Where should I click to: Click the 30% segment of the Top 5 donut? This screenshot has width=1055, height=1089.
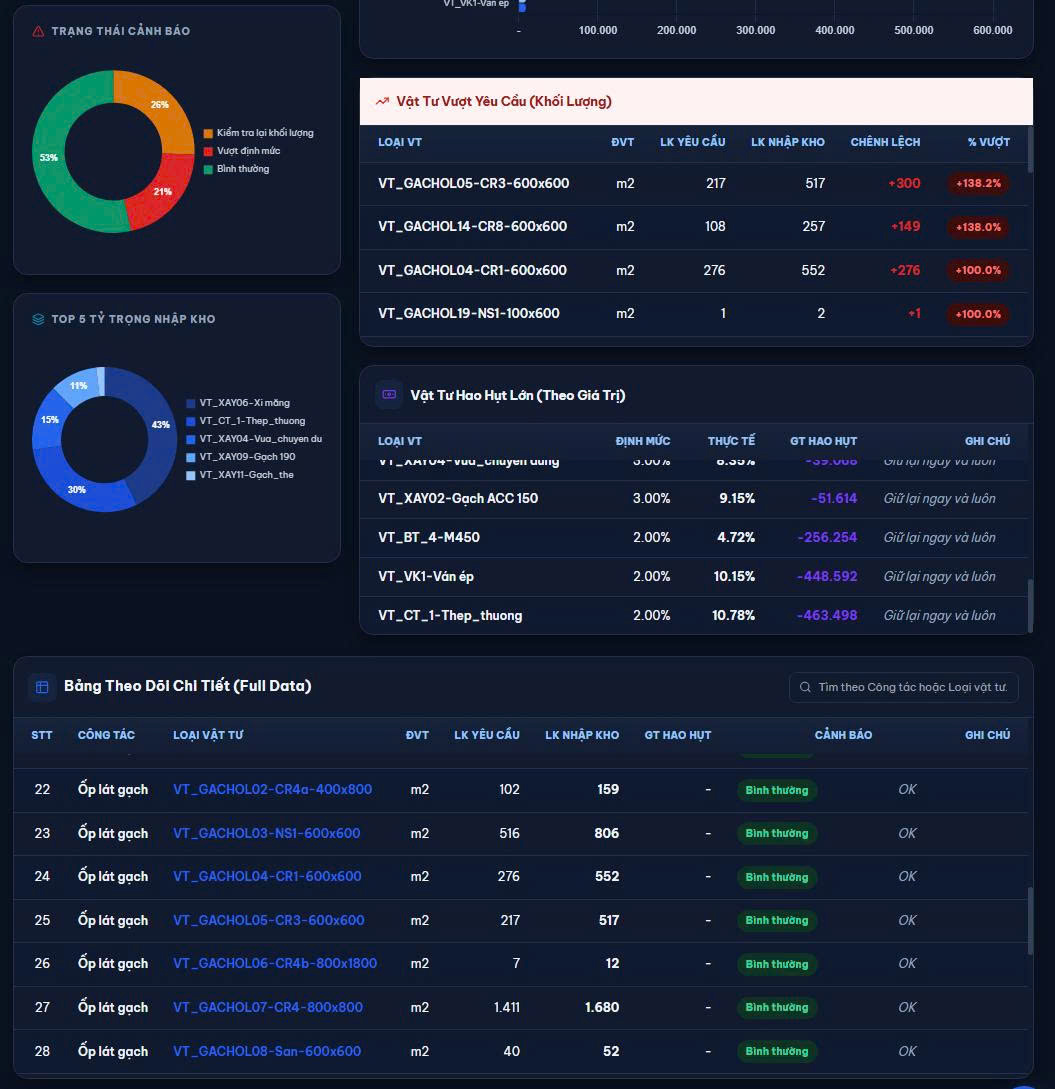tap(78, 488)
